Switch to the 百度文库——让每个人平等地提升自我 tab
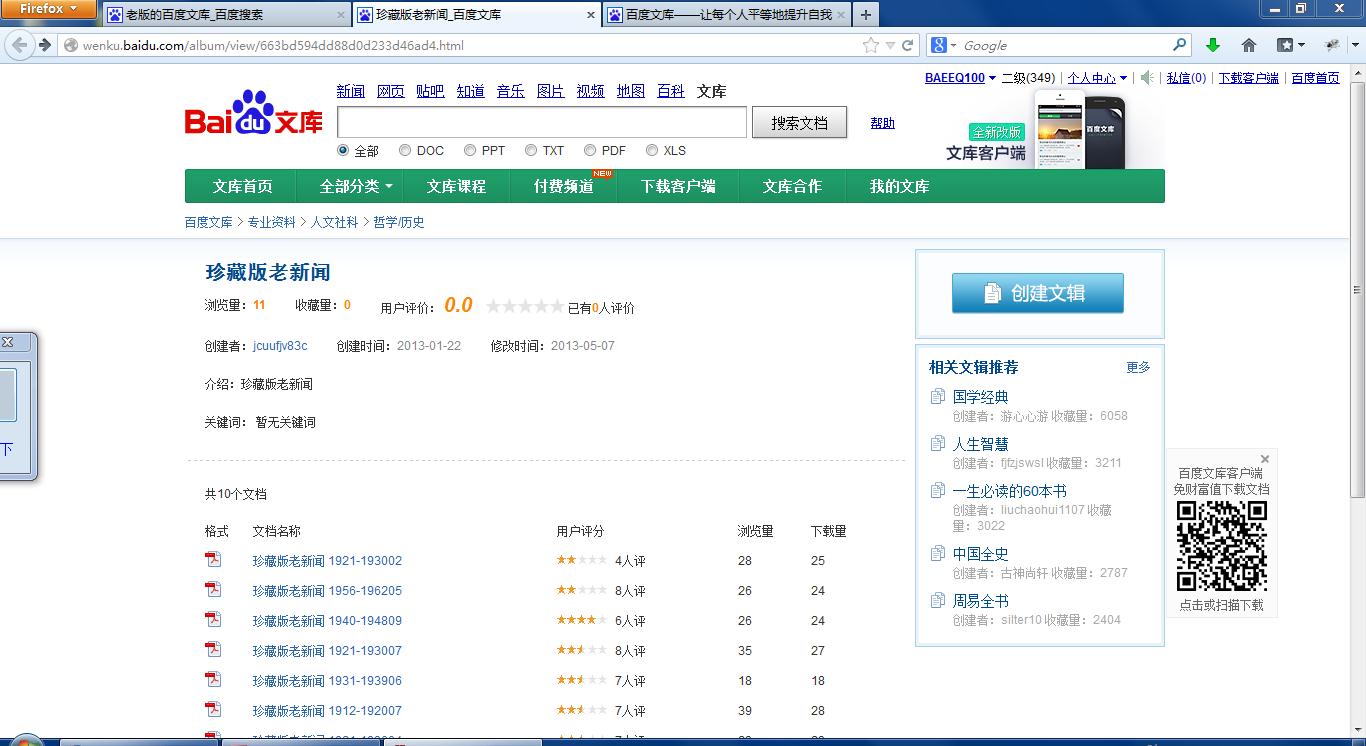 [x=727, y=15]
